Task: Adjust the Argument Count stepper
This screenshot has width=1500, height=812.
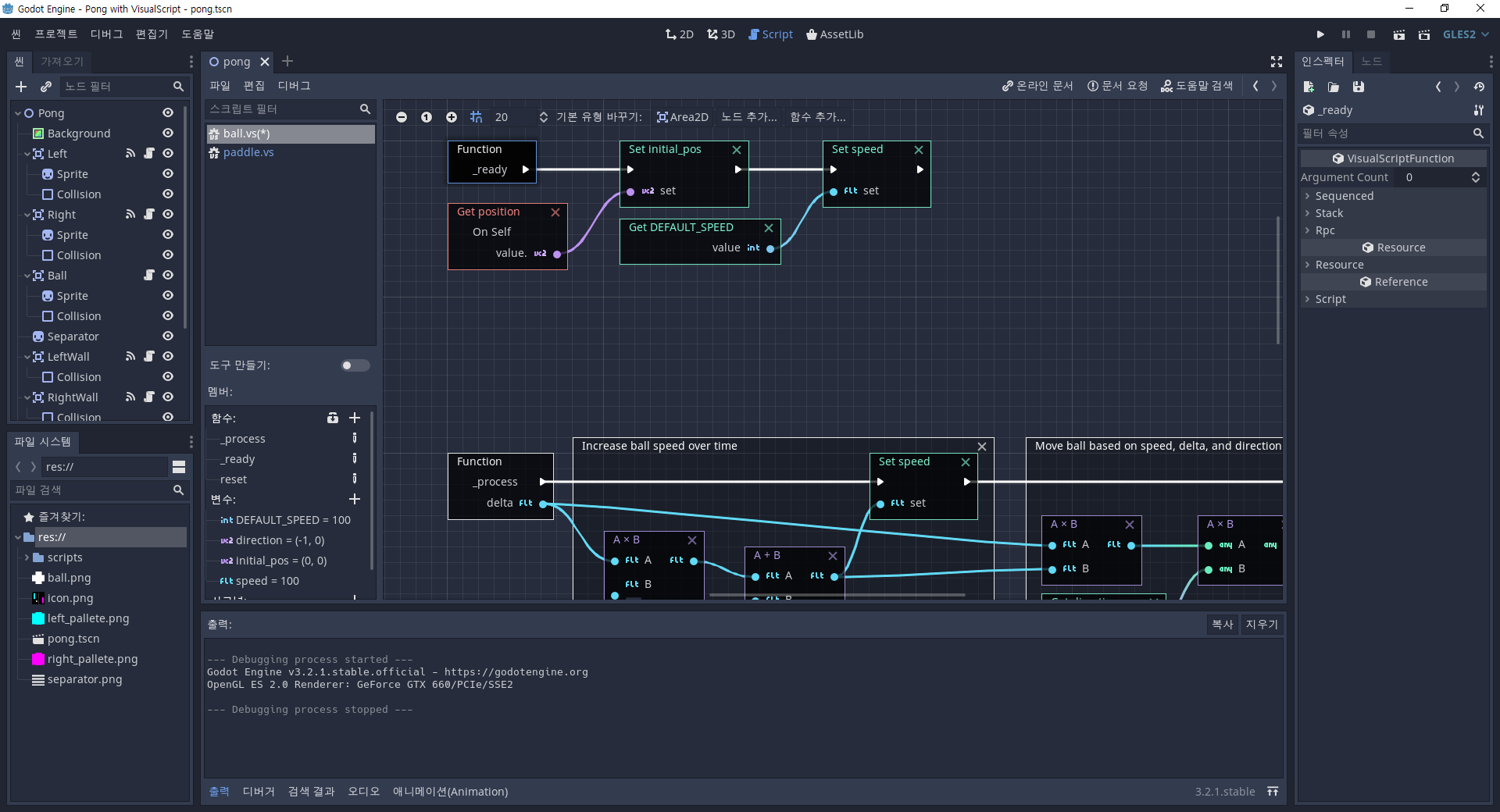Action: 1476,177
